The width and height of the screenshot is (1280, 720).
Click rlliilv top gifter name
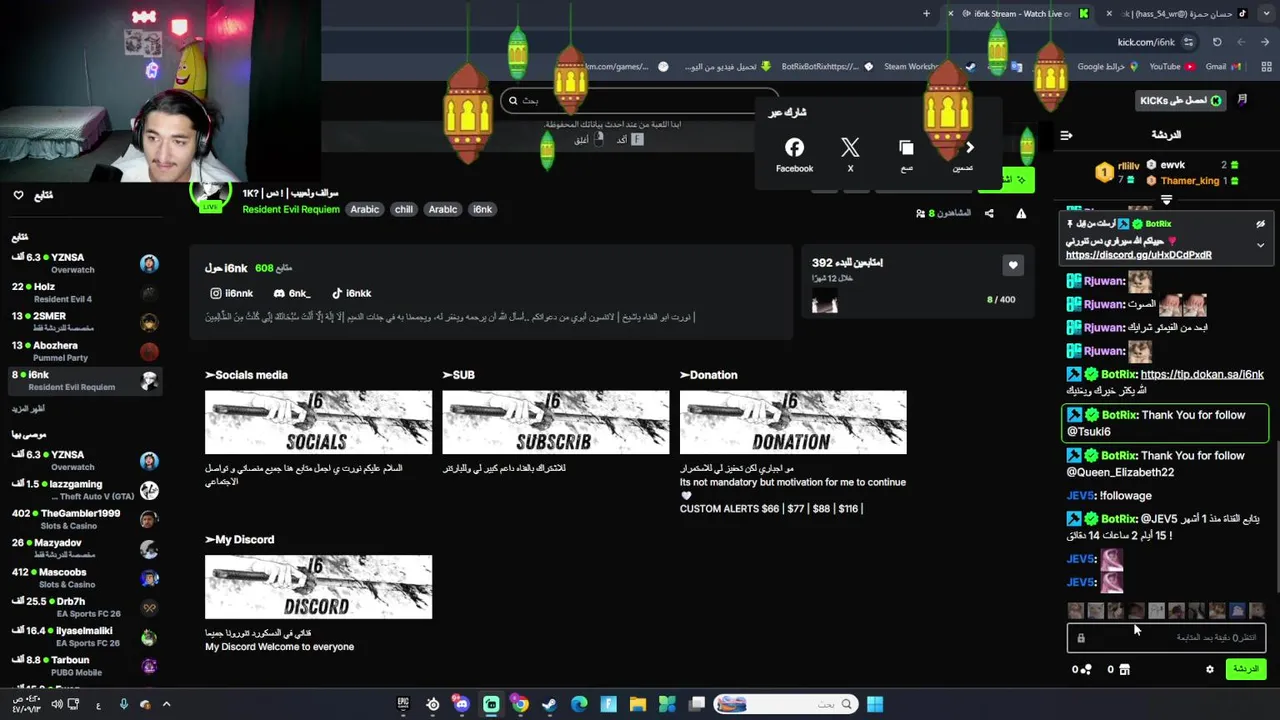point(1129,165)
